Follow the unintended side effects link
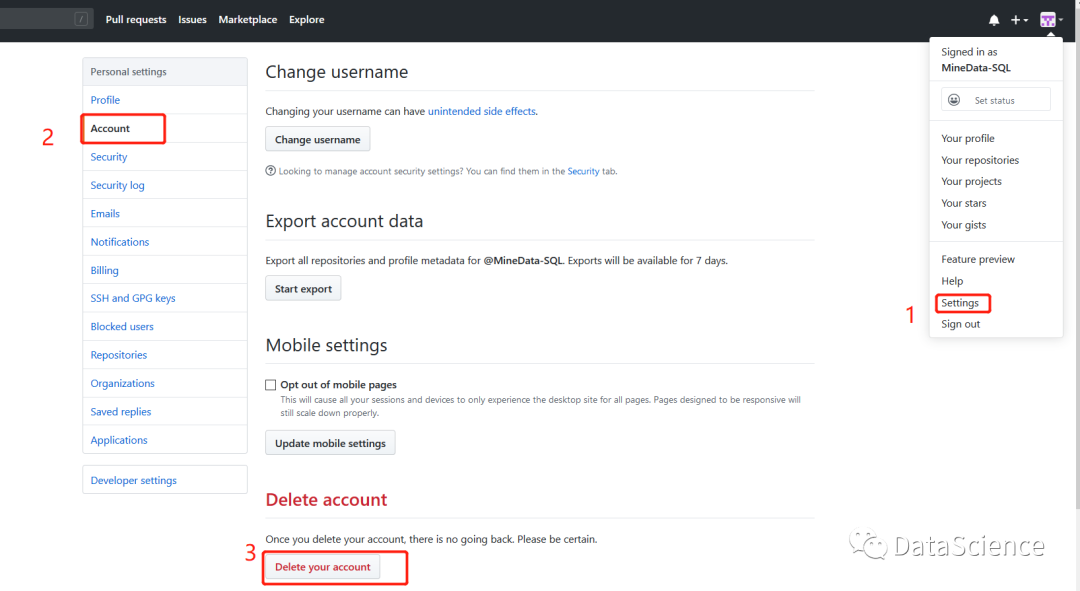Image resolution: width=1080 pixels, height=591 pixels. tap(482, 111)
